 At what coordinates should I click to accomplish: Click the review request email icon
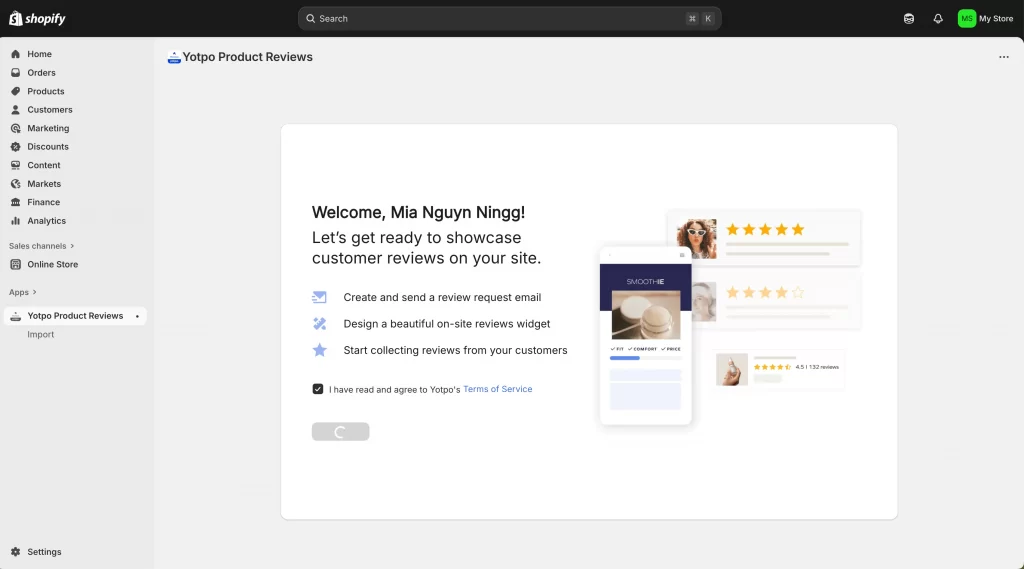319,297
